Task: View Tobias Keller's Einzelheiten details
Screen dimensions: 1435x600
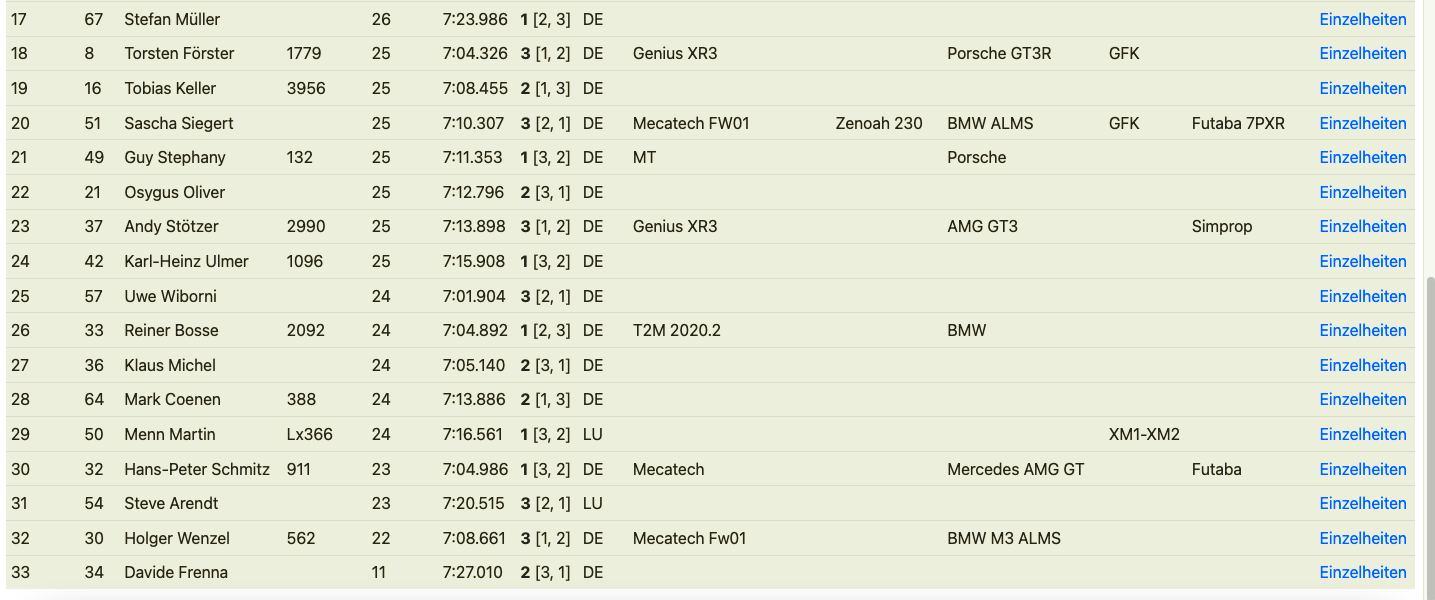Action: [1362, 88]
